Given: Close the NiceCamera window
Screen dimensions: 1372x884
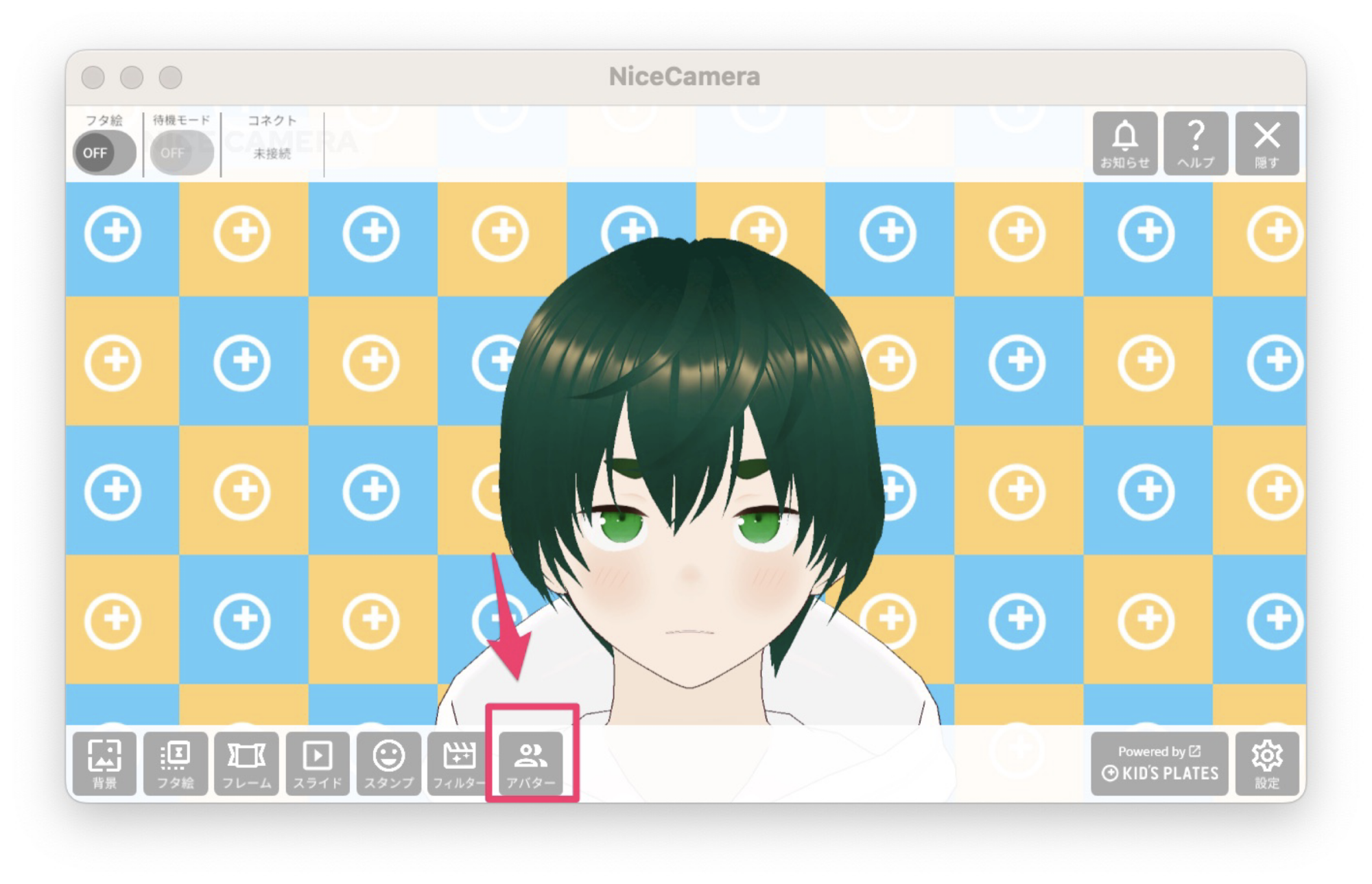Looking at the screenshot, I should (x=93, y=77).
